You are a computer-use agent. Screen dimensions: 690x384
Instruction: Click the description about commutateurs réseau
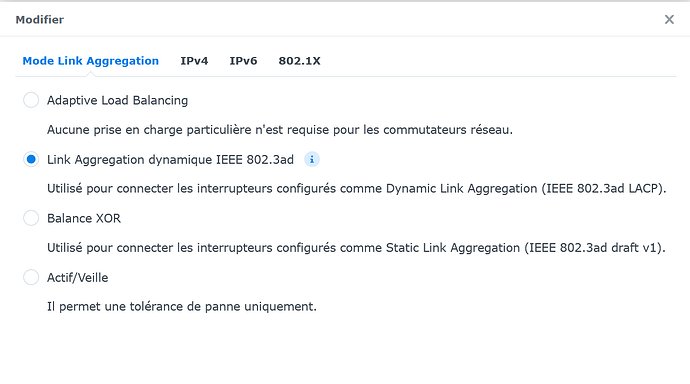280,130
